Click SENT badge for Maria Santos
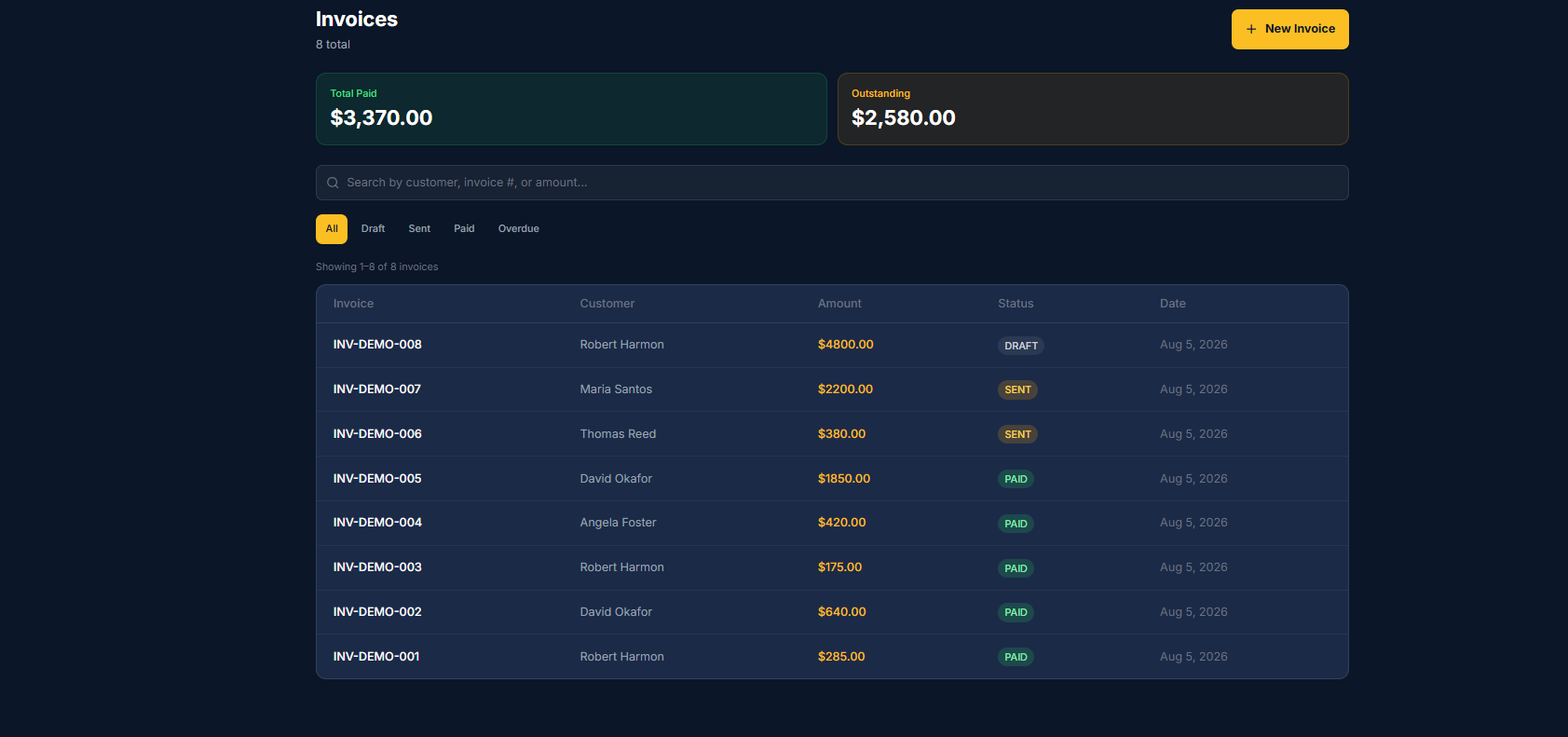The image size is (1568, 737). (x=1017, y=390)
